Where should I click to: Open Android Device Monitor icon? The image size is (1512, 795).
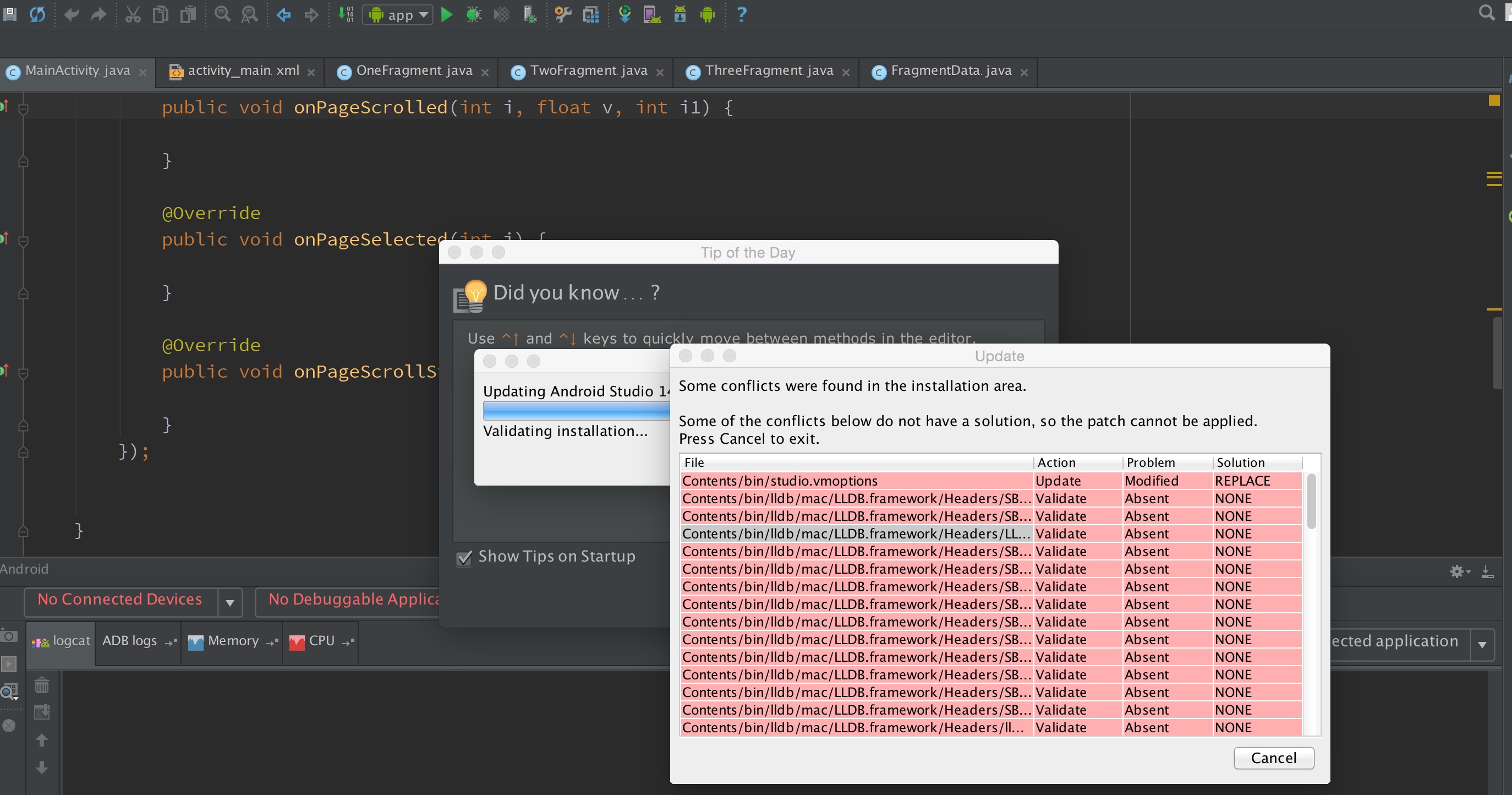pos(707,14)
